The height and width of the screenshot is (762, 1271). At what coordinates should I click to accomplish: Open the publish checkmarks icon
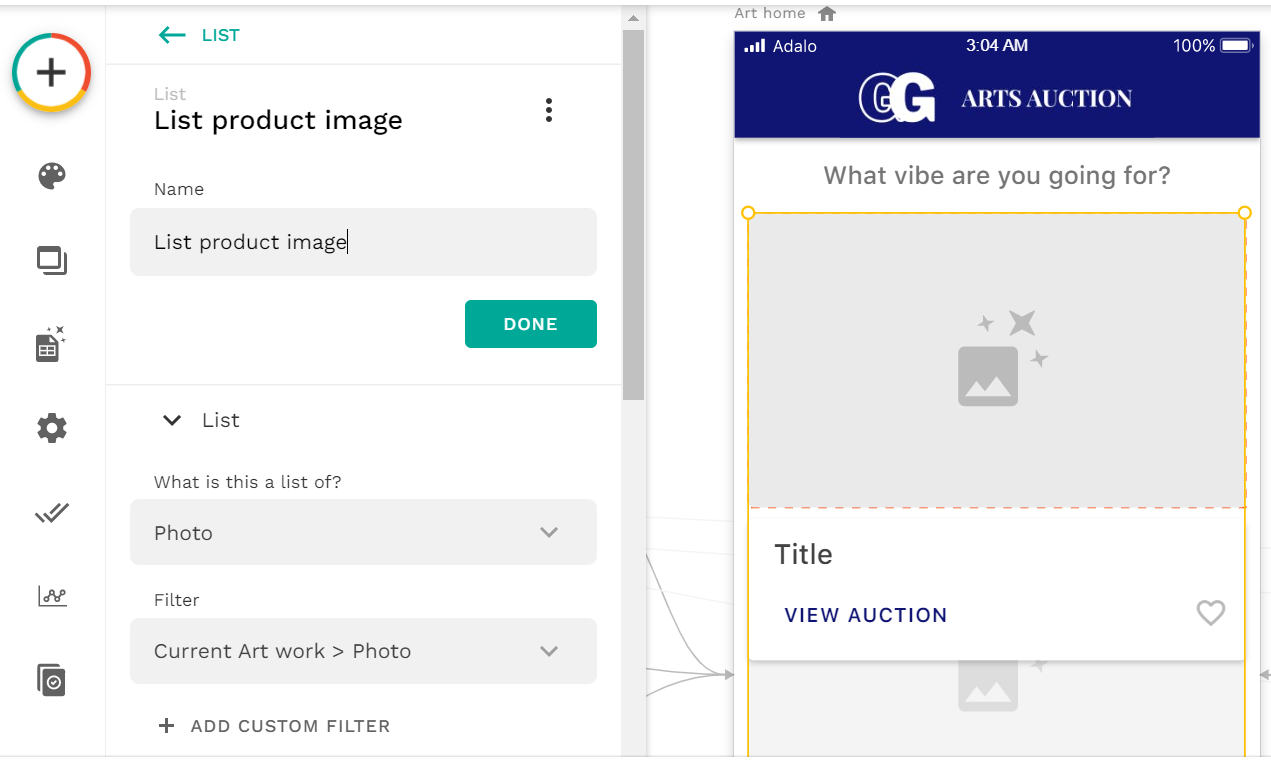[x=51, y=513]
